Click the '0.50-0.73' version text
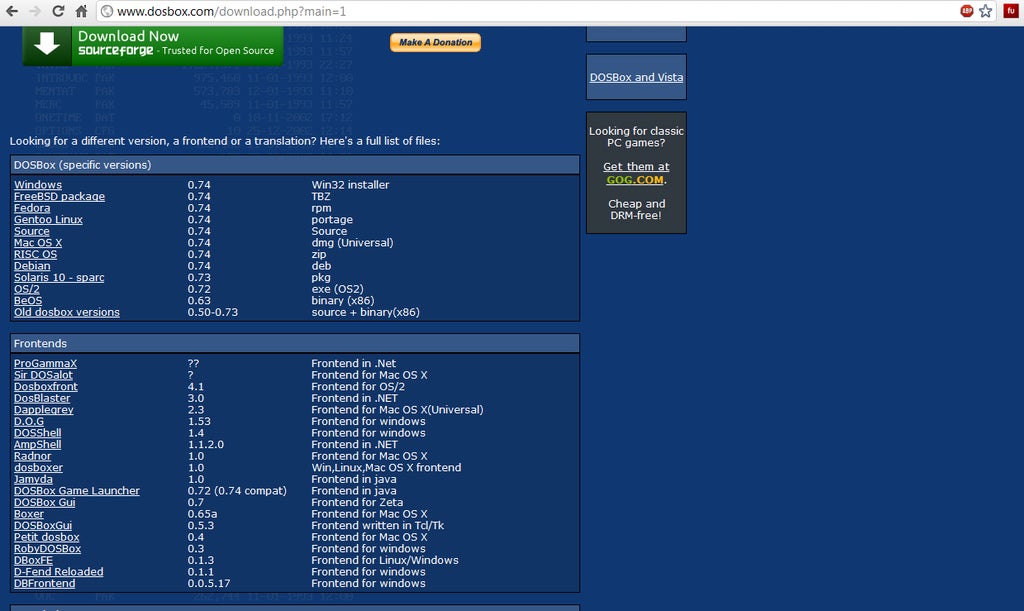 [x=212, y=312]
